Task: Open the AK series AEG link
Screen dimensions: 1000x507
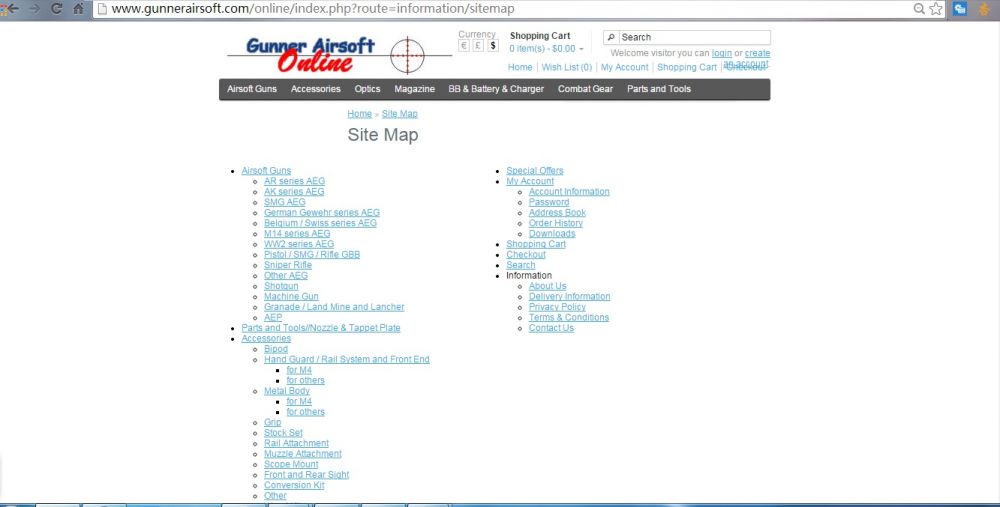Action: (294, 192)
